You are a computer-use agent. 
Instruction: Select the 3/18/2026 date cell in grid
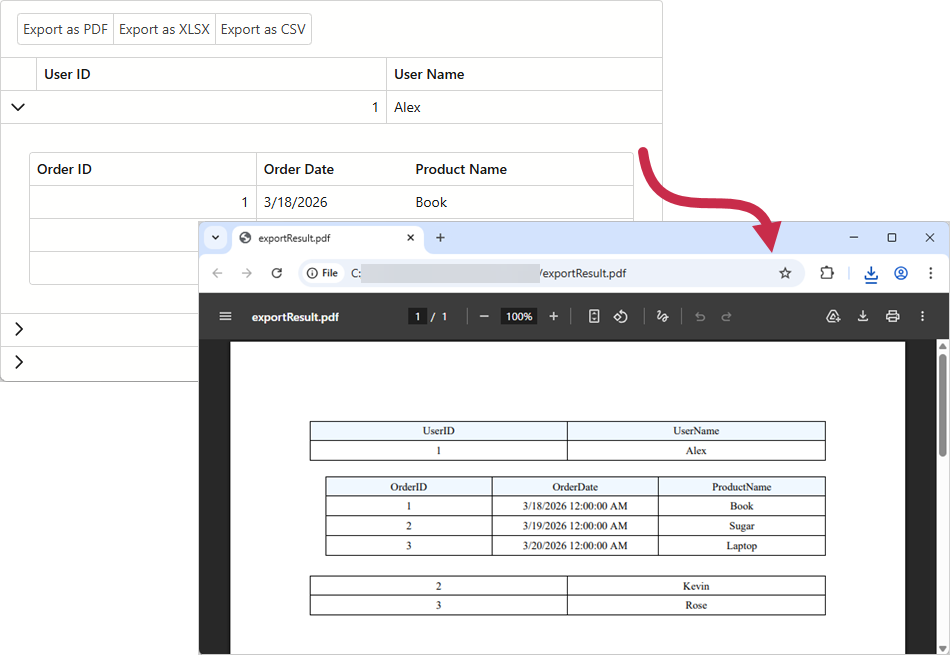(332, 202)
